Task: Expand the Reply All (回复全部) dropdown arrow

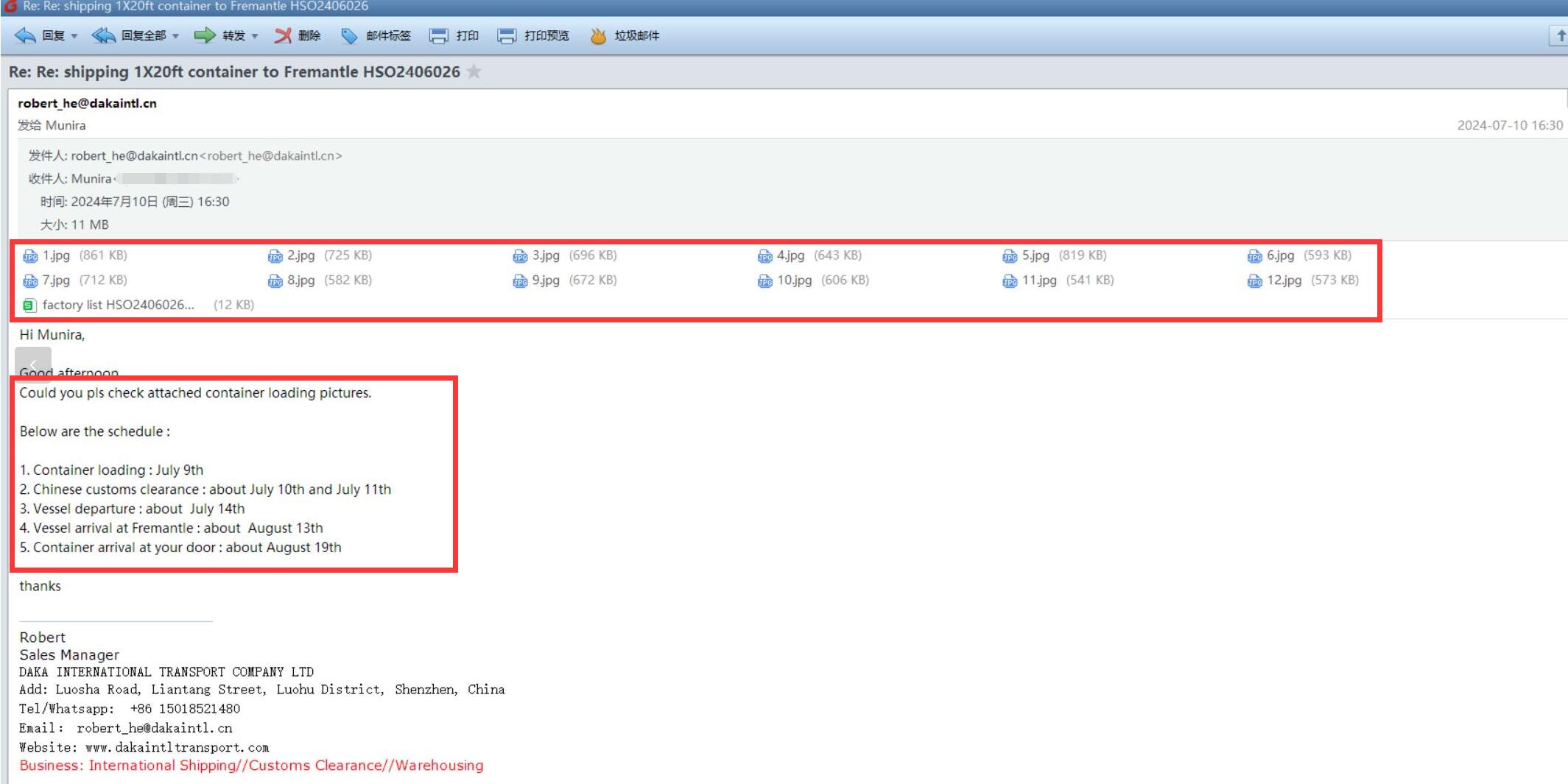Action: (176, 36)
